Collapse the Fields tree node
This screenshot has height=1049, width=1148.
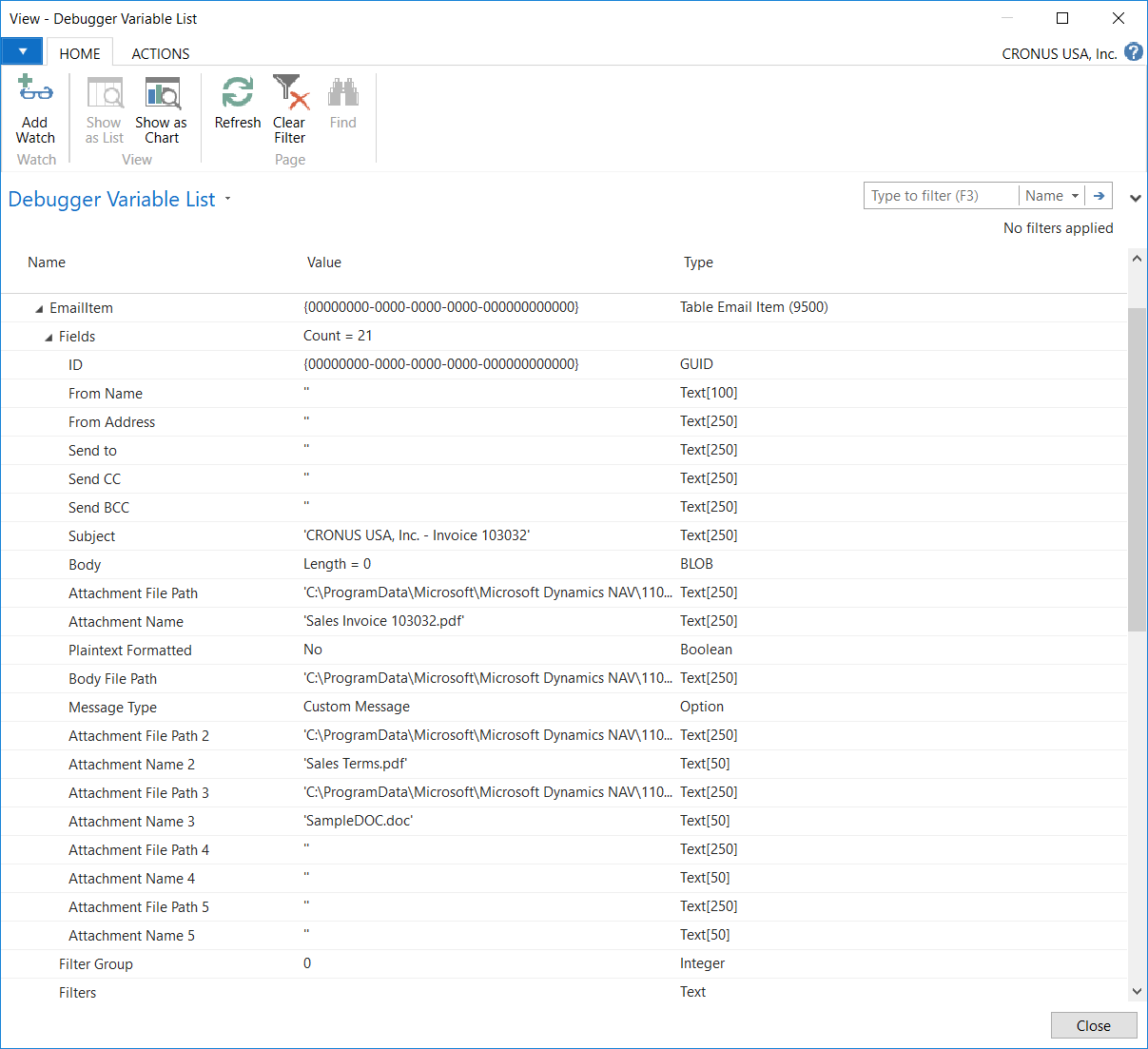coord(49,337)
